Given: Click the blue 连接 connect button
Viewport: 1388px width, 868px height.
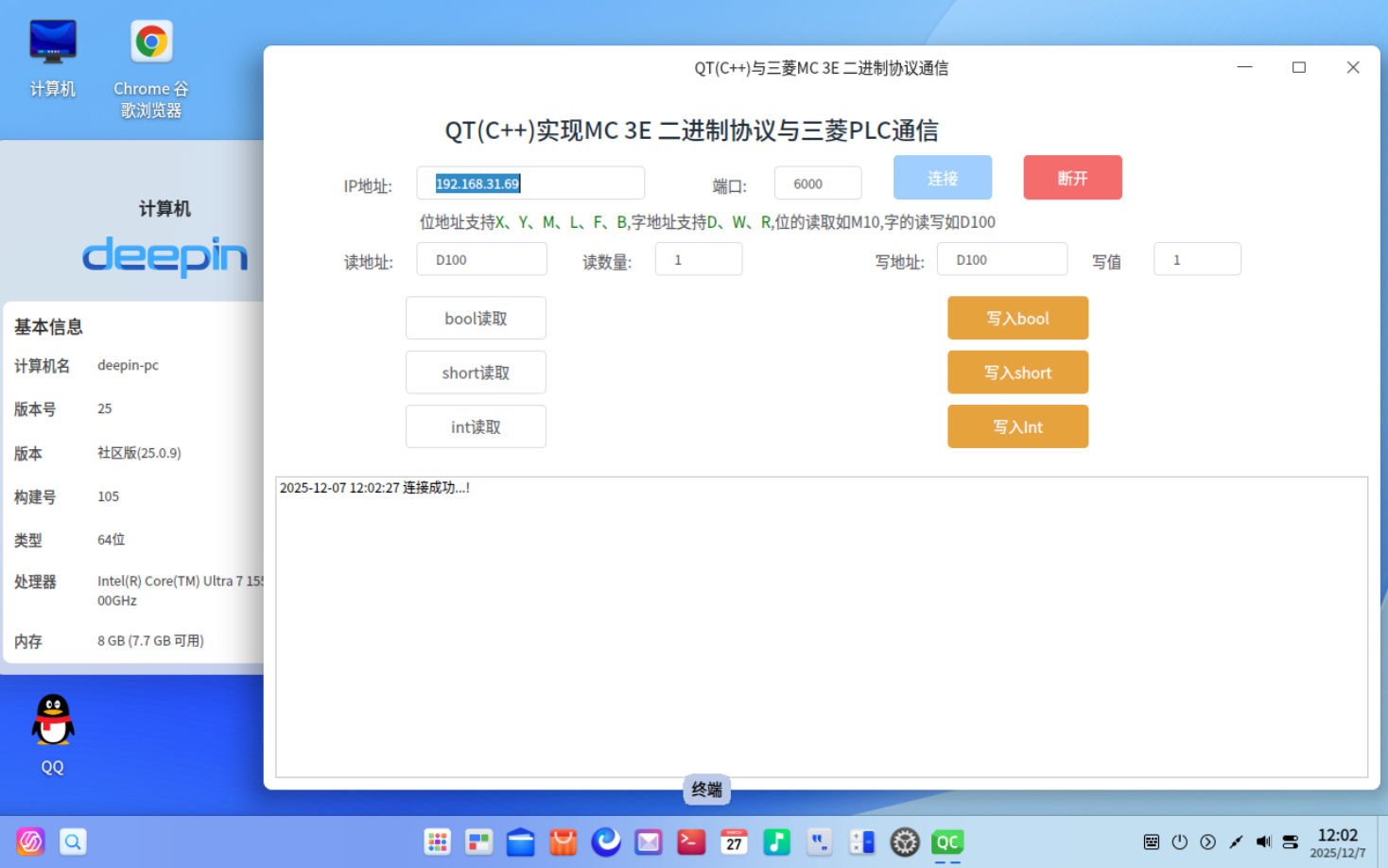Looking at the screenshot, I should pyautogui.click(x=942, y=178).
